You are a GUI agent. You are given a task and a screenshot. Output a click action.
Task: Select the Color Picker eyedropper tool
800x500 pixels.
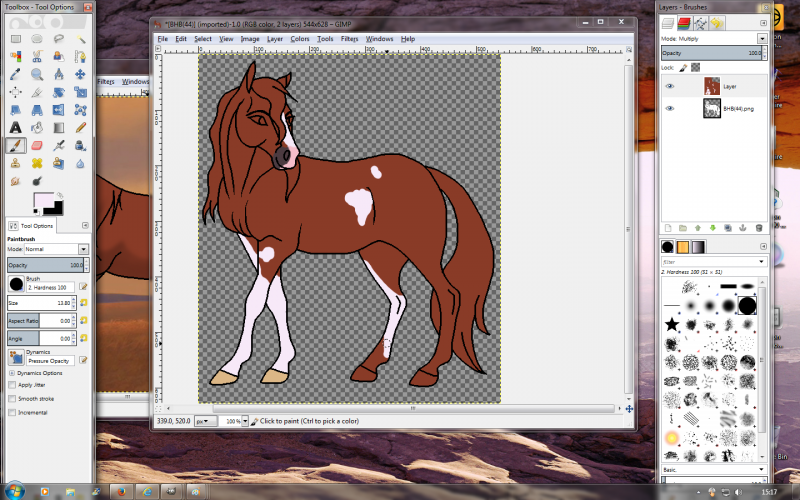pos(16,74)
